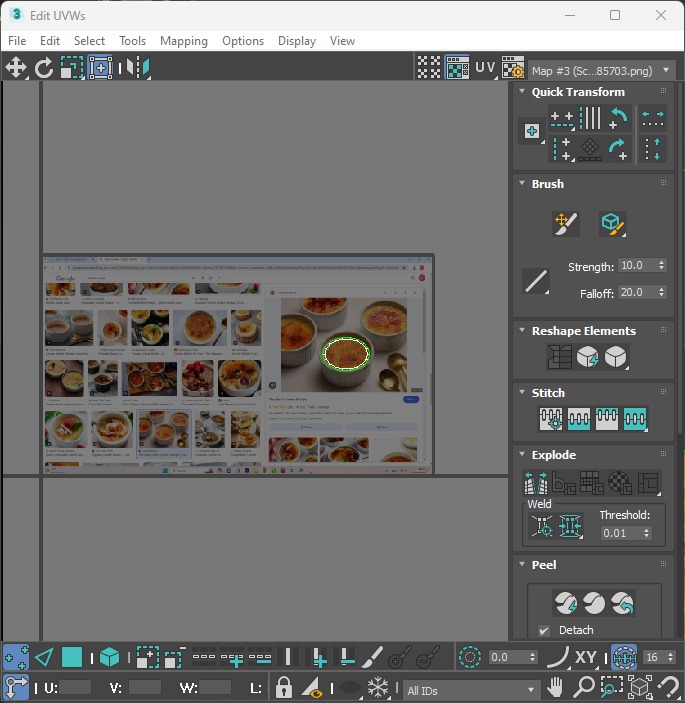Toggle the Detach checkbox
Viewport: 685px width, 703px height.
coord(544,631)
